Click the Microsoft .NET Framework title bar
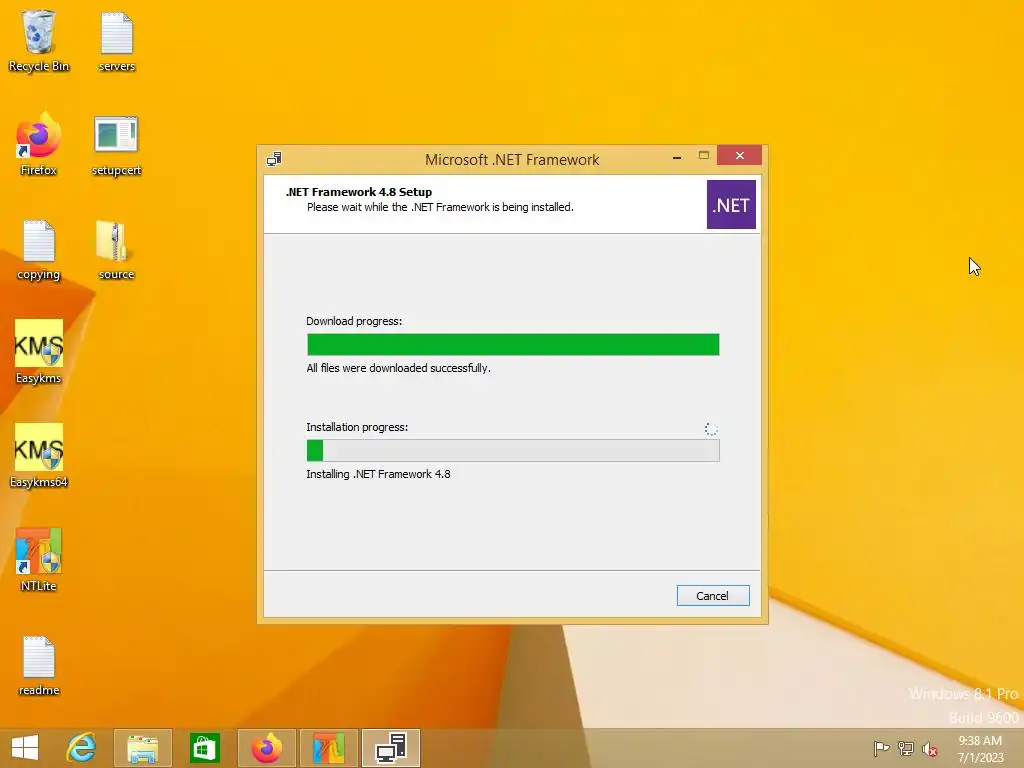Image resolution: width=1024 pixels, height=768 pixels. pos(512,159)
